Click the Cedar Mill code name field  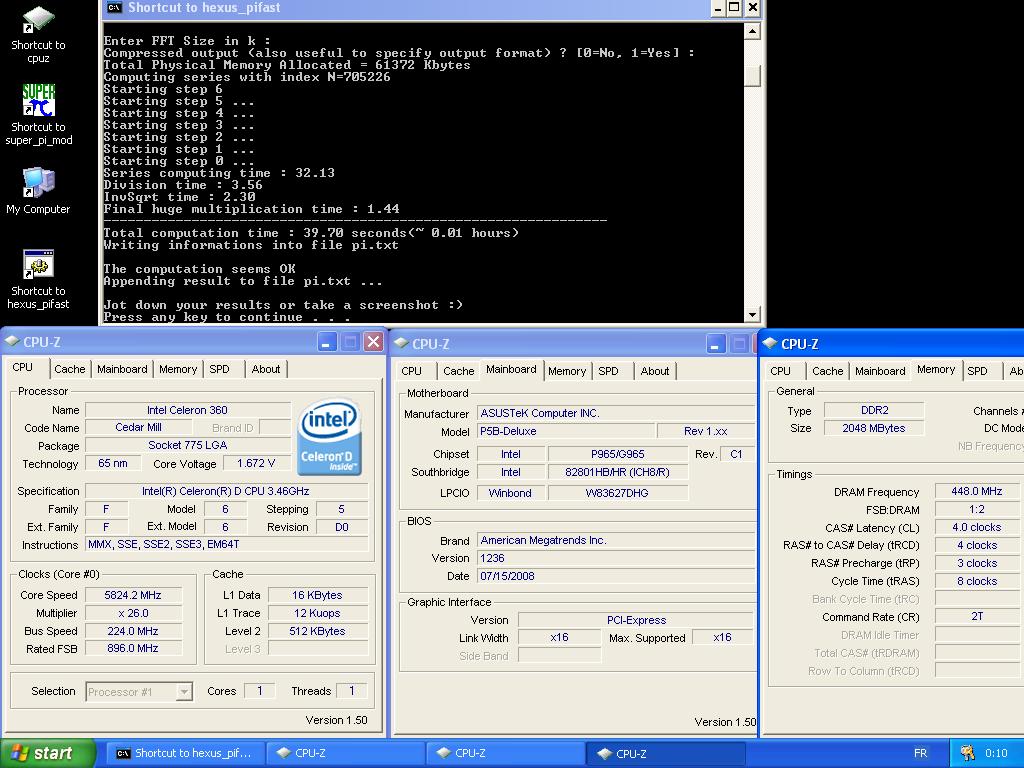click(x=138, y=427)
